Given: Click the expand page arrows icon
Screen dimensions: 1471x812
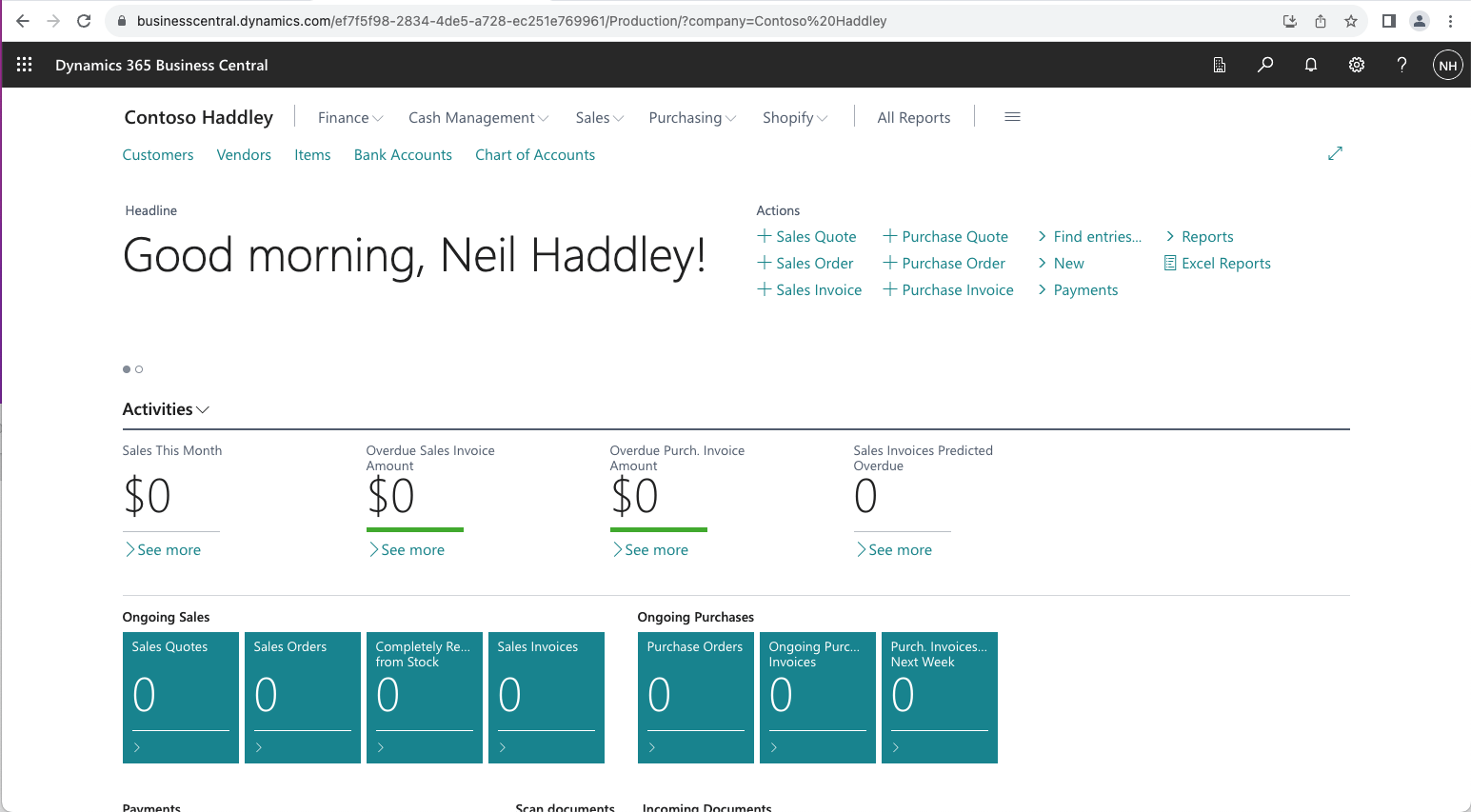Looking at the screenshot, I should 1335,153.
